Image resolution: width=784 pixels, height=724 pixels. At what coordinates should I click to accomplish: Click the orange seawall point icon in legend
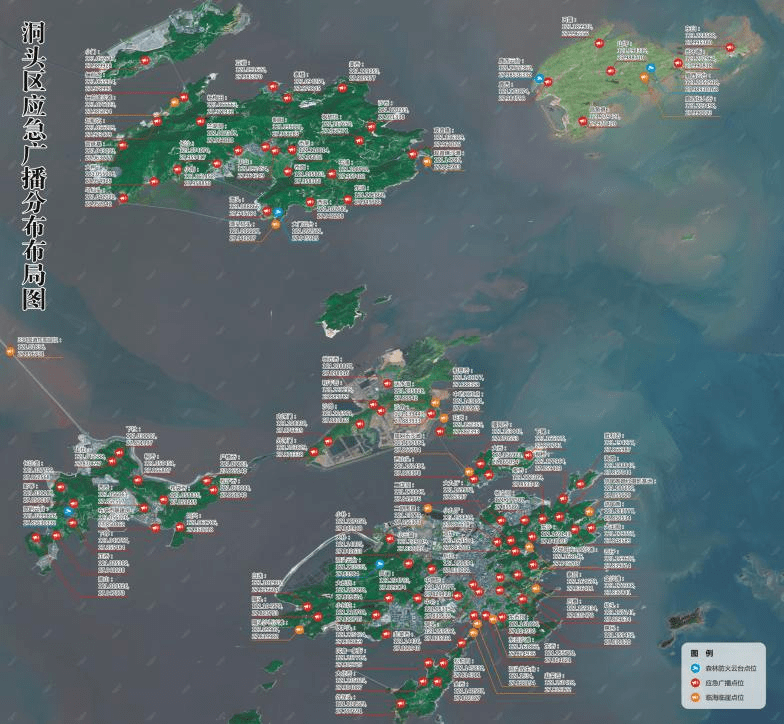695,697
